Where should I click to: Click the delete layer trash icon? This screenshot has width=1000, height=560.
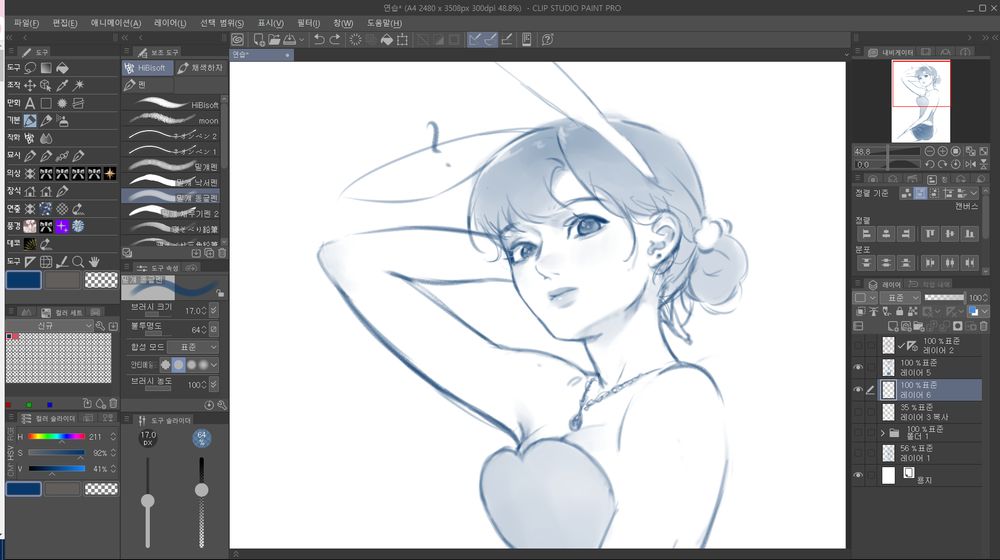pyautogui.click(x=983, y=327)
